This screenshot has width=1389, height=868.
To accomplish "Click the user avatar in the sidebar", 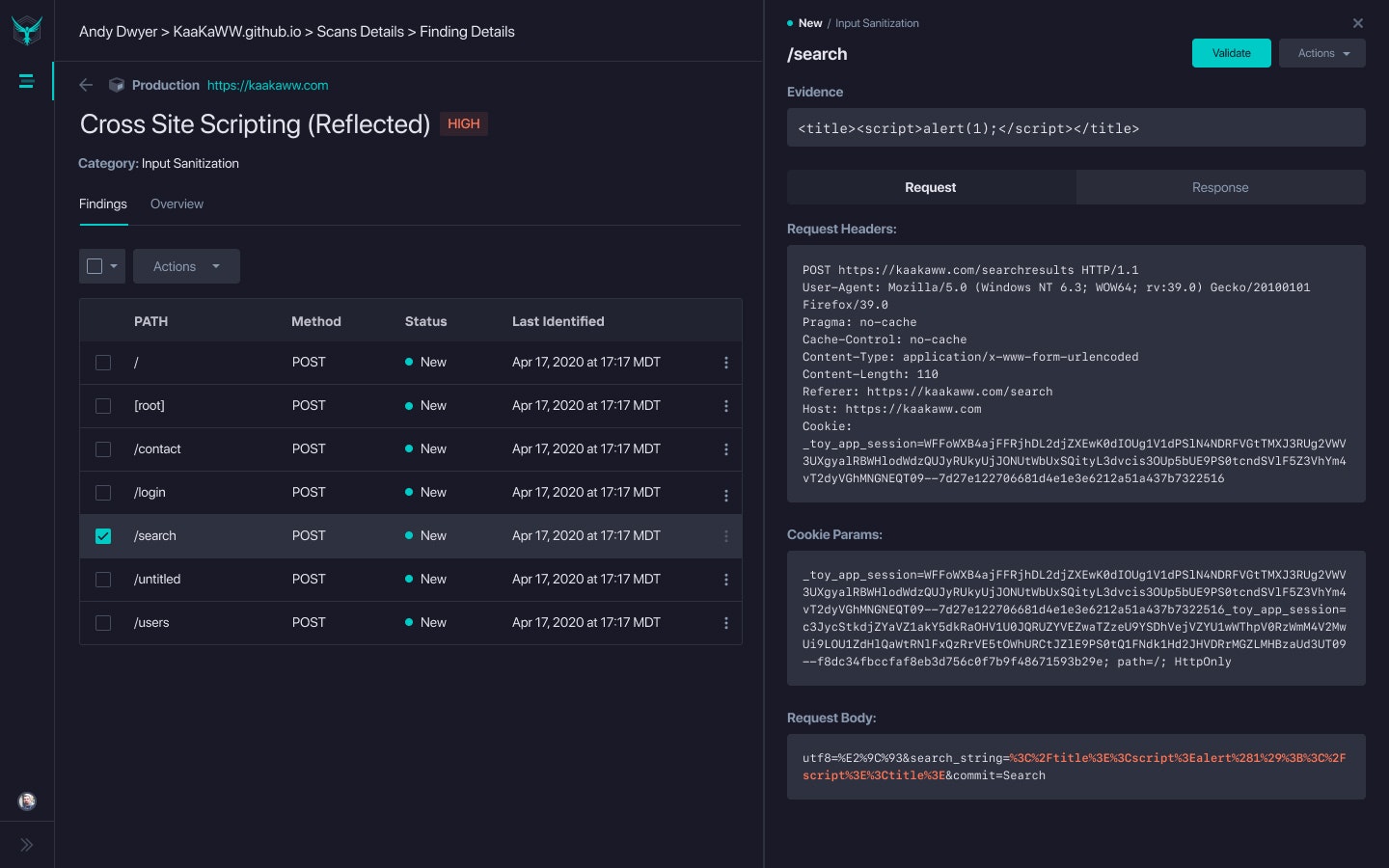I will click(x=27, y=800).
